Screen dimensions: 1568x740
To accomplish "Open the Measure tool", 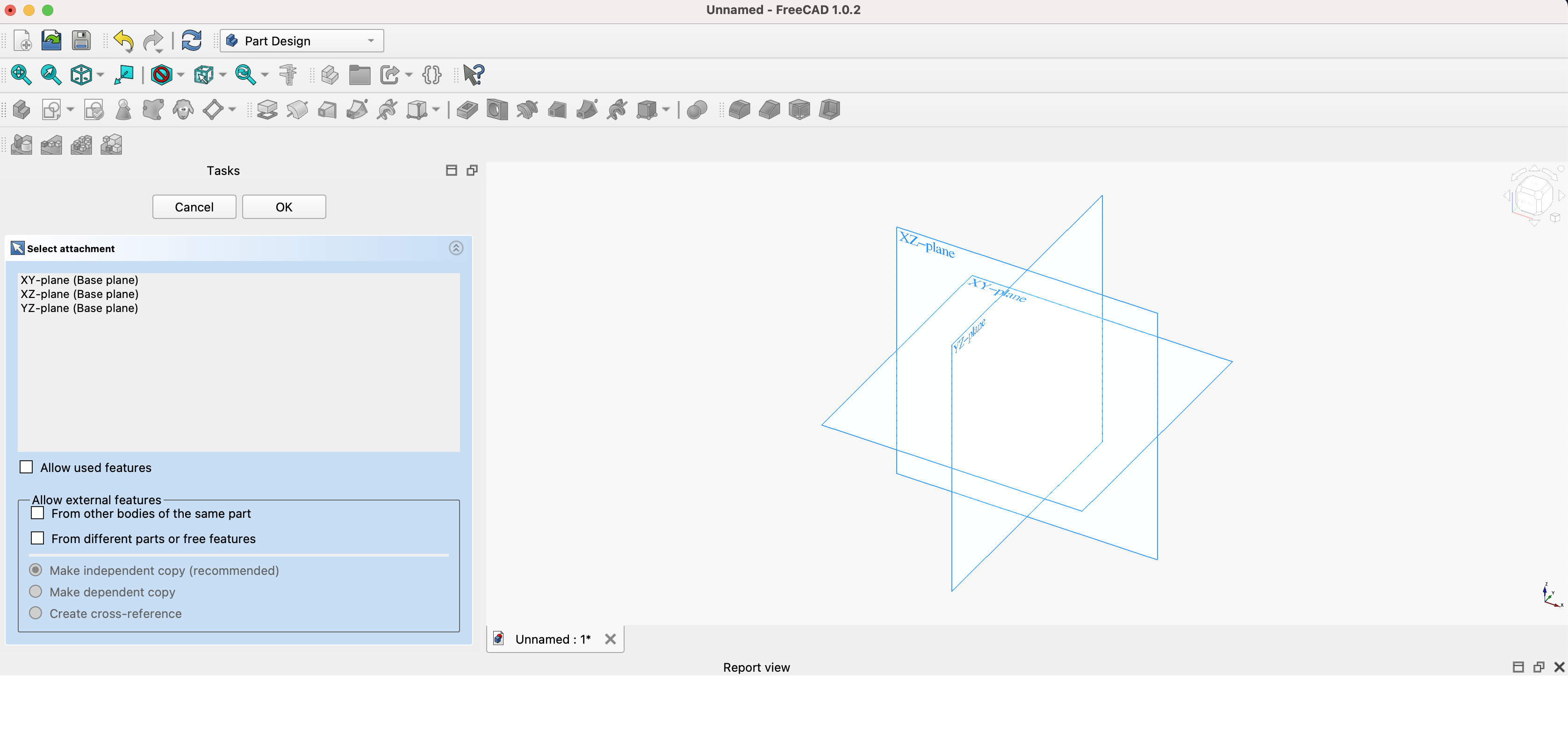I will coord(289,74).
